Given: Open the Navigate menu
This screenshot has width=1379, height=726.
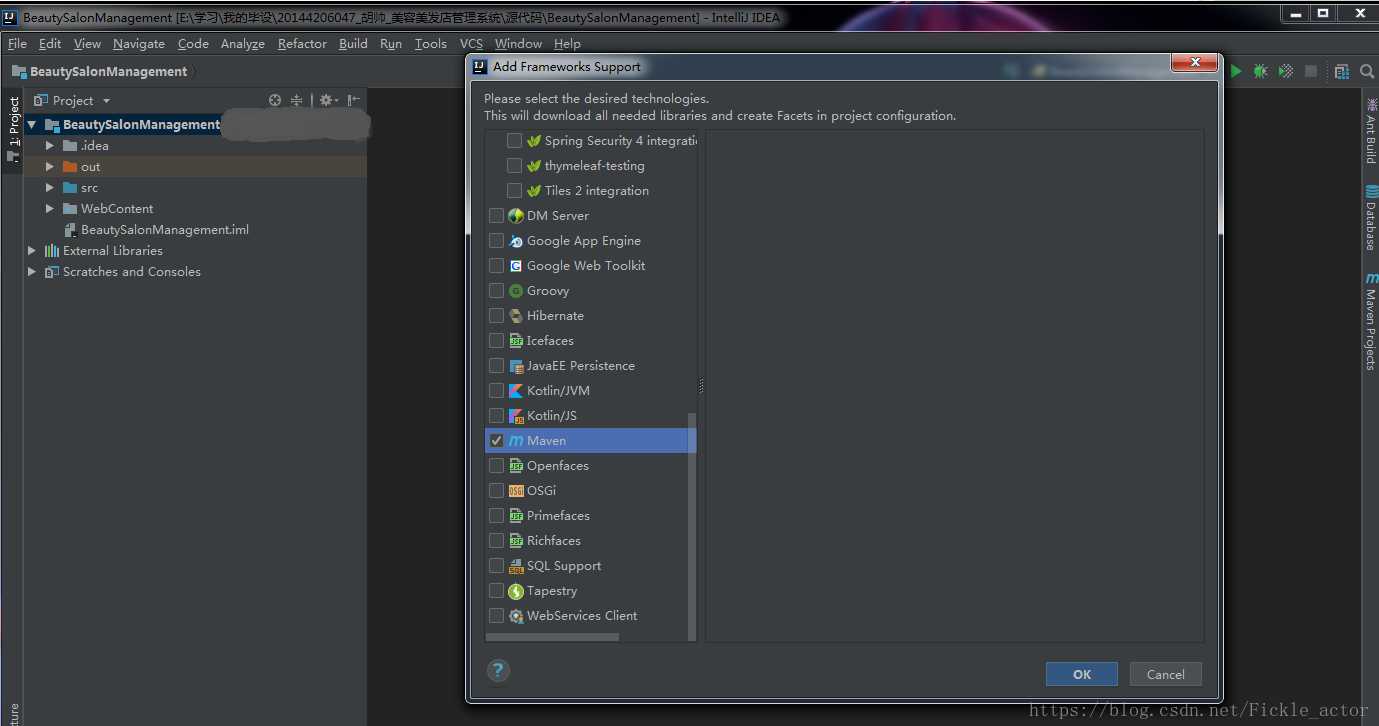Looking at the screenshot, I should point(139,43).
